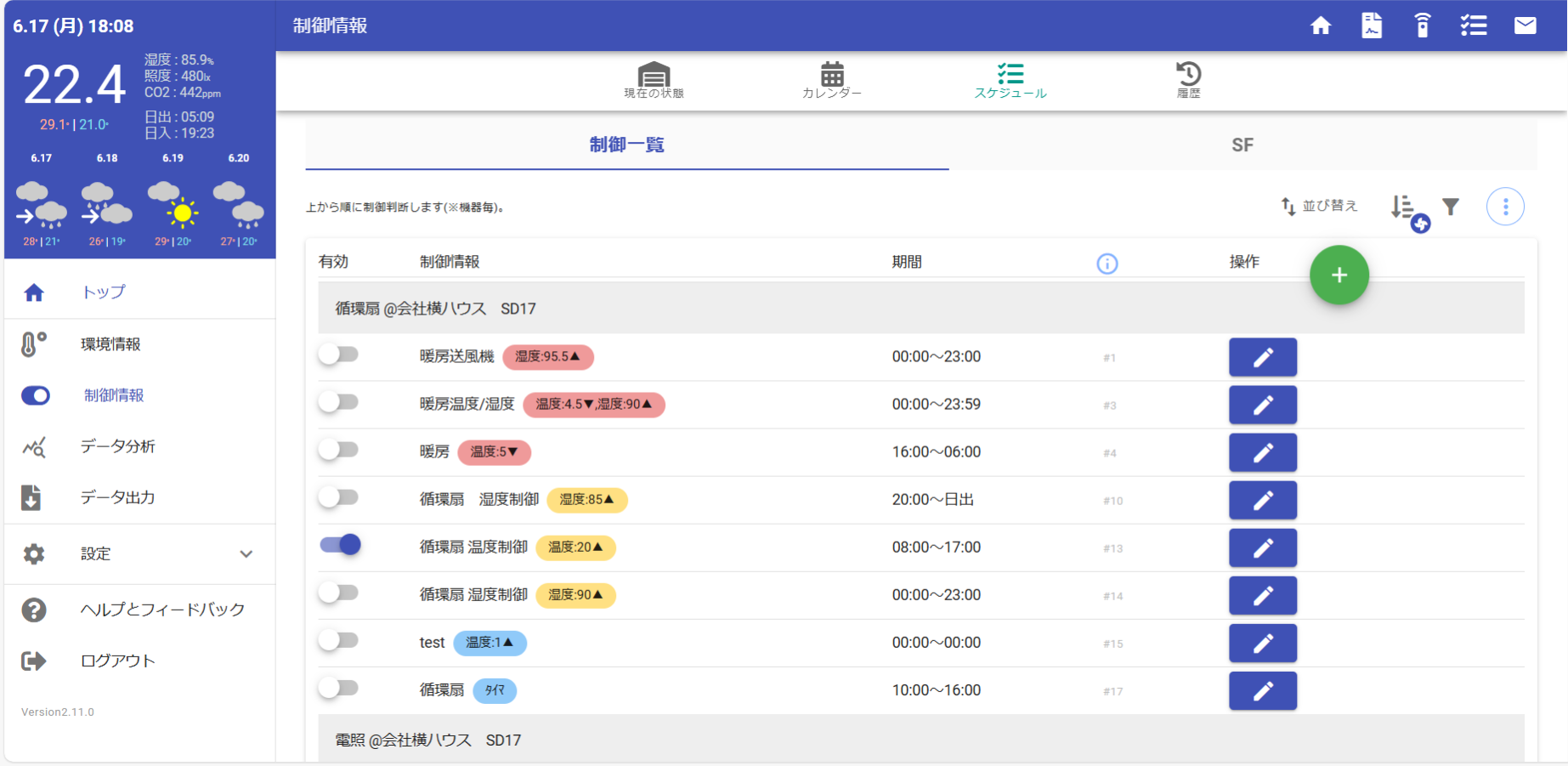Click the remote controller icon in top bar
This screenshot has width=1568, height=766.
[1423, 26]
